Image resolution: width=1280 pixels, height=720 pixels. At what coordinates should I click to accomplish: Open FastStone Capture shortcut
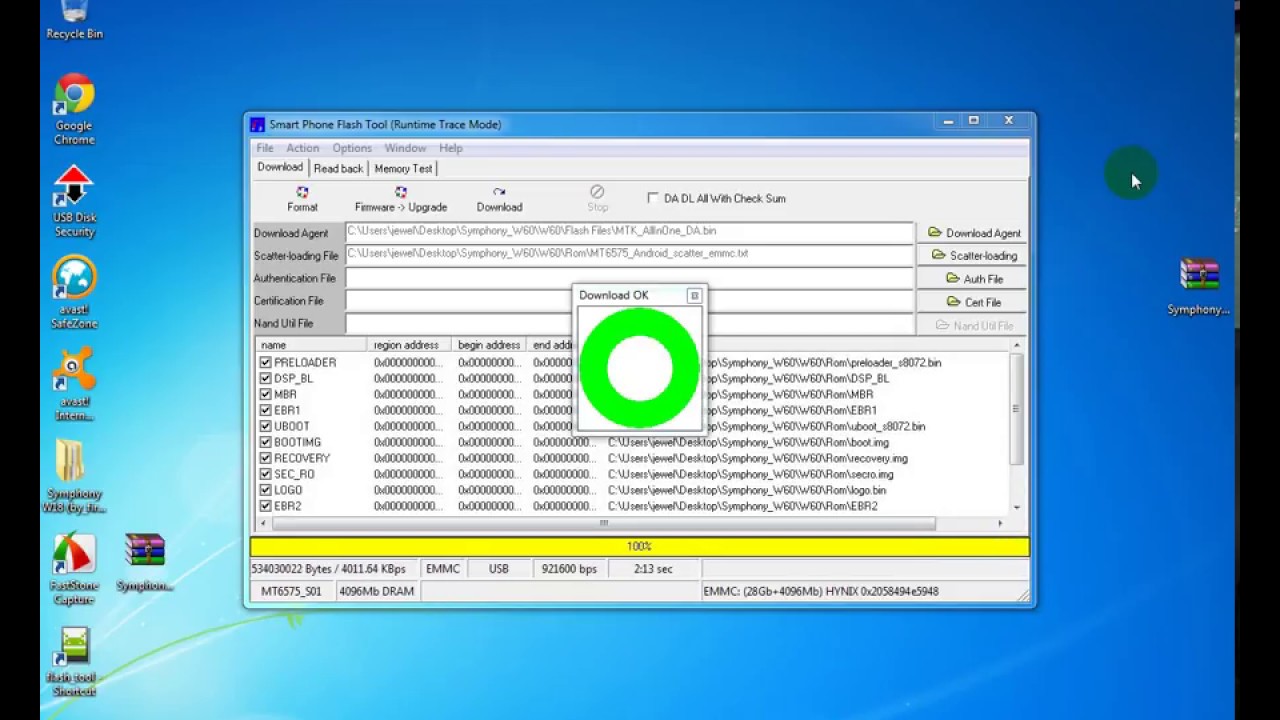(74, 570)
